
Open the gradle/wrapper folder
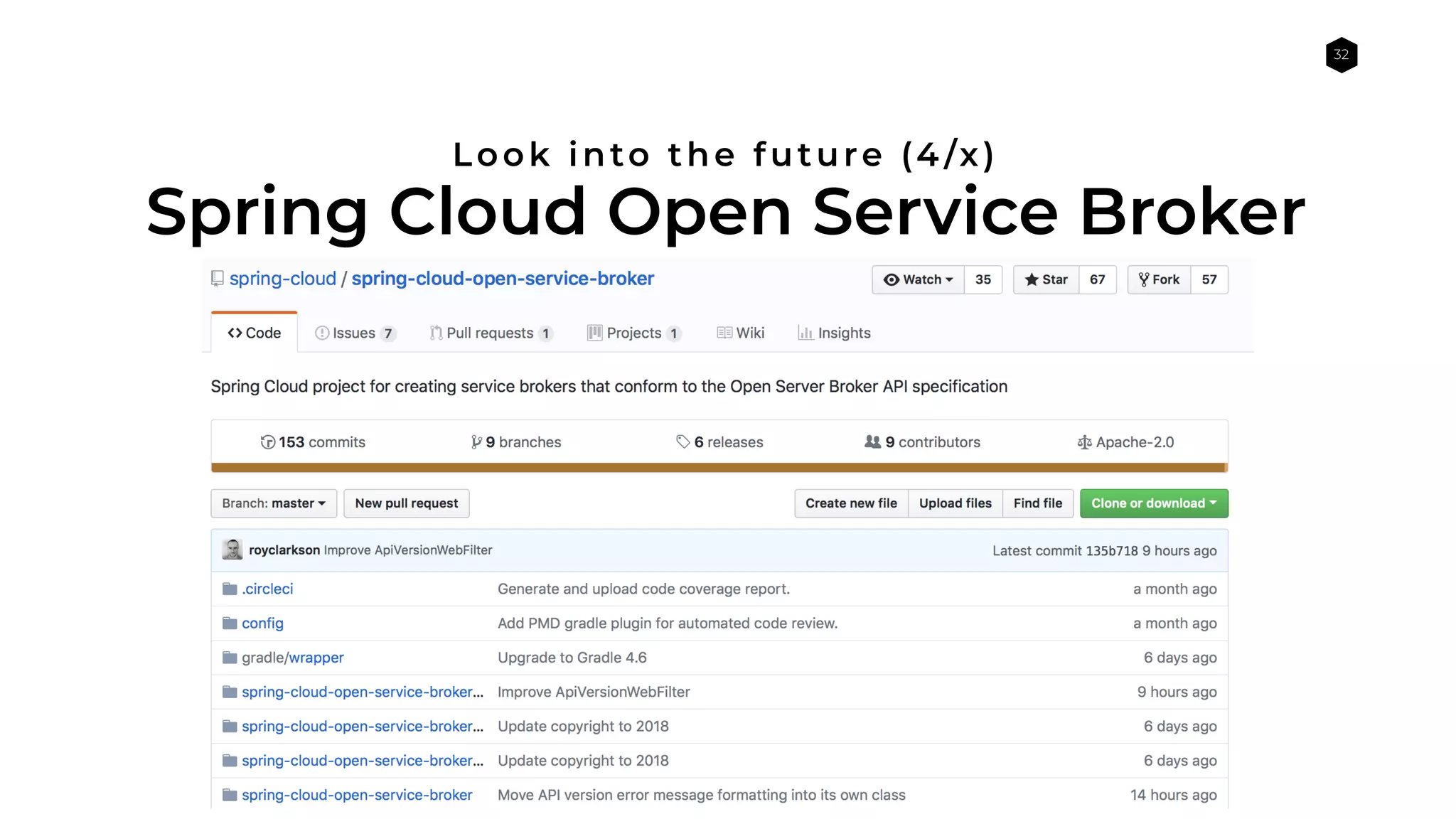click(293, 658)
